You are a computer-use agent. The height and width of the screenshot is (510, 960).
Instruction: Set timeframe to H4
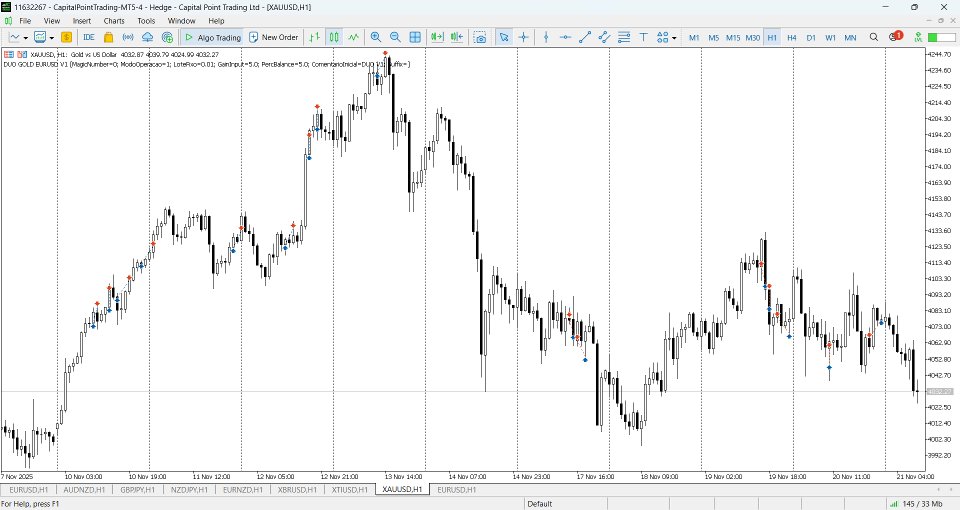(792, 37)
